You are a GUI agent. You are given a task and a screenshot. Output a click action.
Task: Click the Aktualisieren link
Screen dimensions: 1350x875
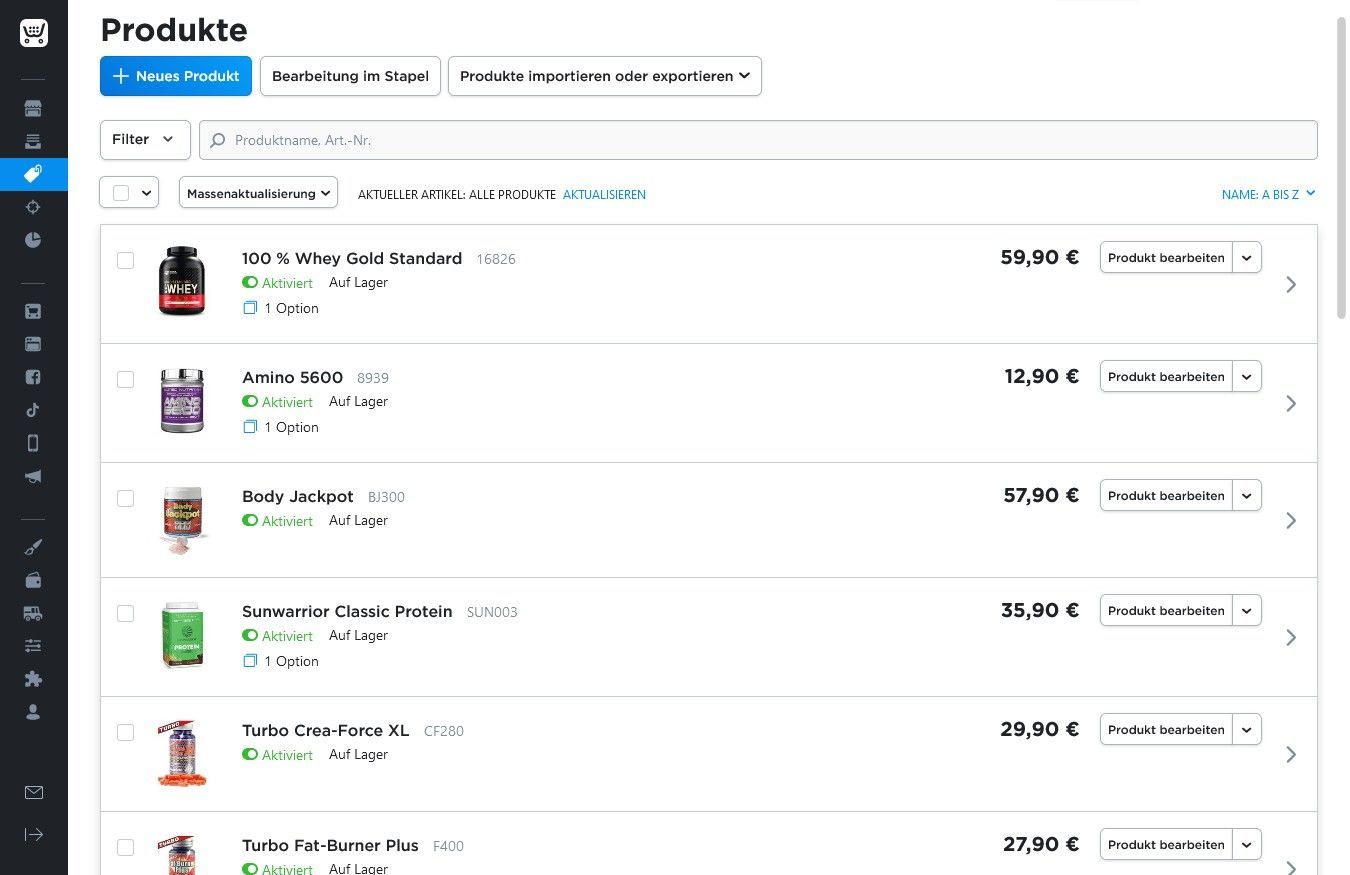[x=604, y=195]
